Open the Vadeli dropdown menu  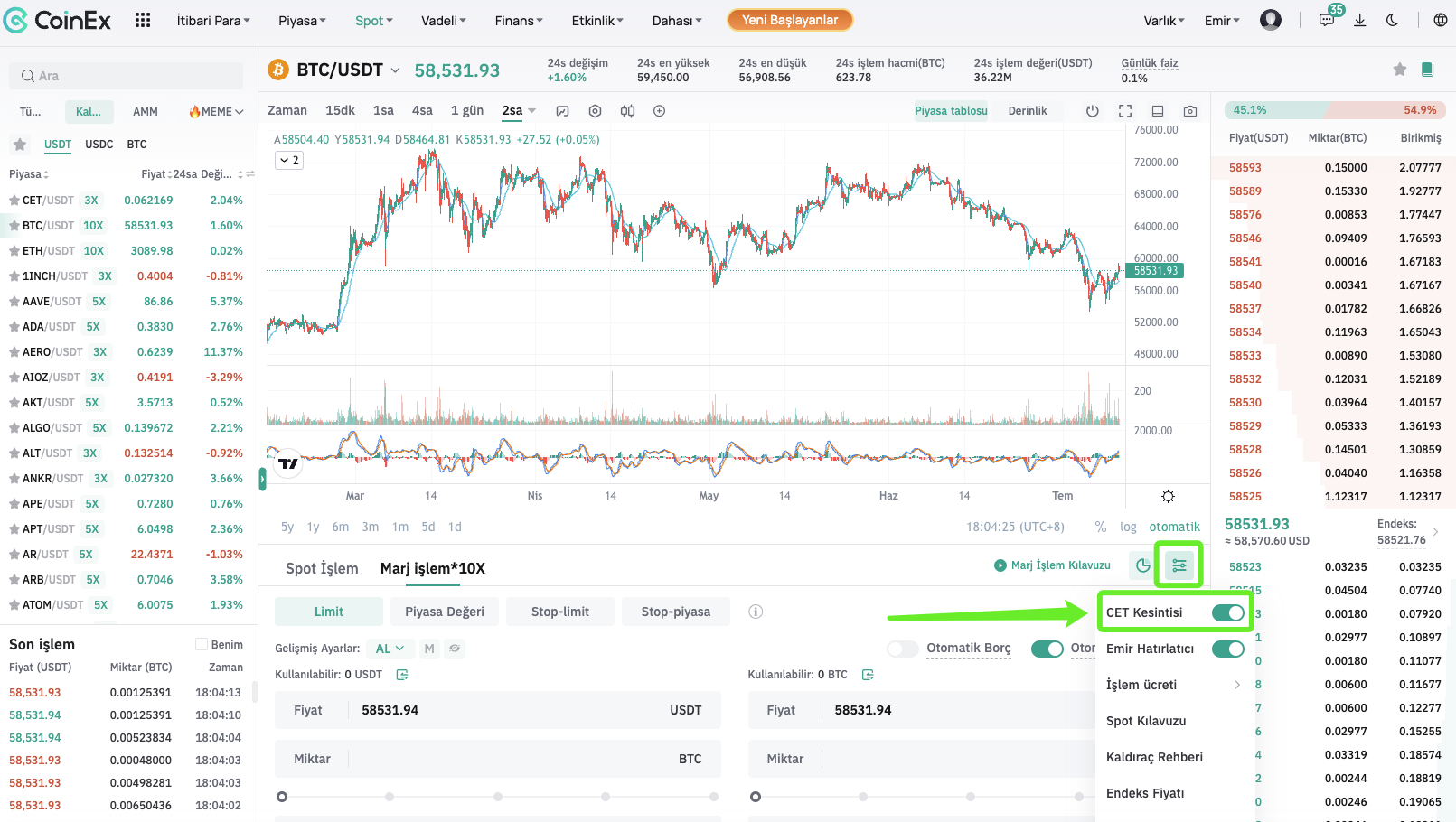(444, 21)
